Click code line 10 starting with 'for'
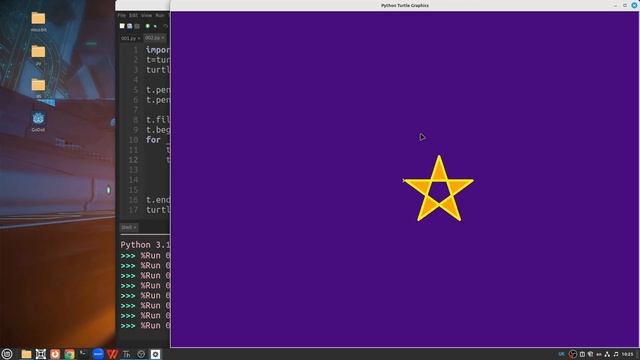Screen dimensions: 640x360 (158, 140)
